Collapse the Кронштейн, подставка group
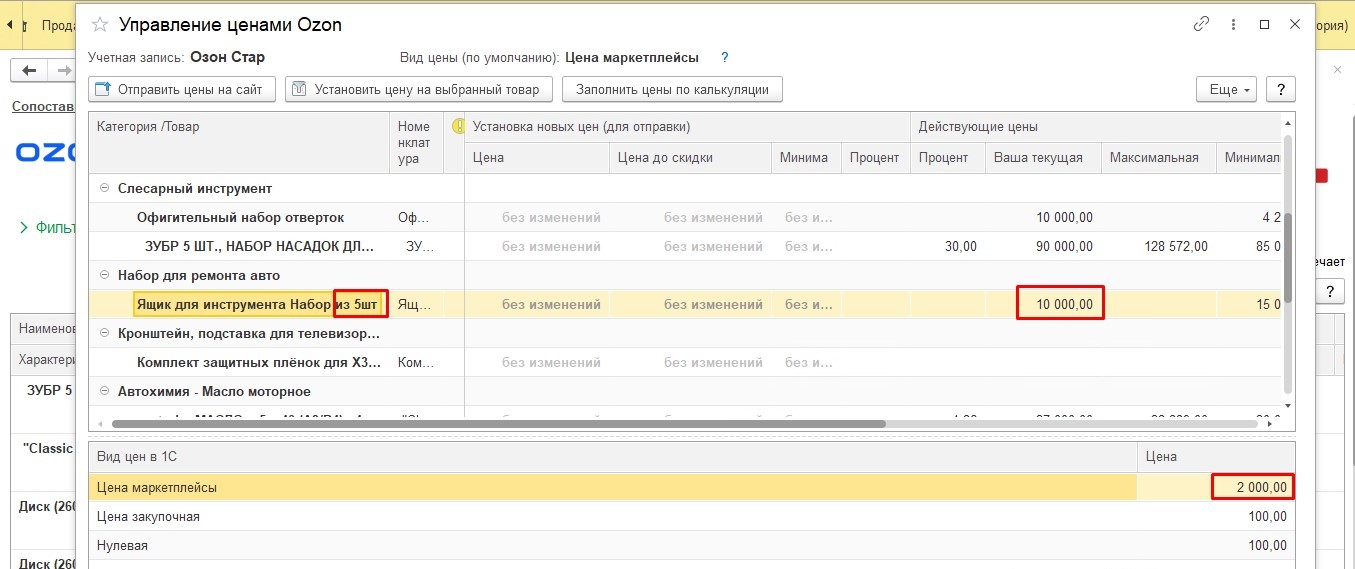The width and height of the screenshot is (1355, 569). (104, 333)
